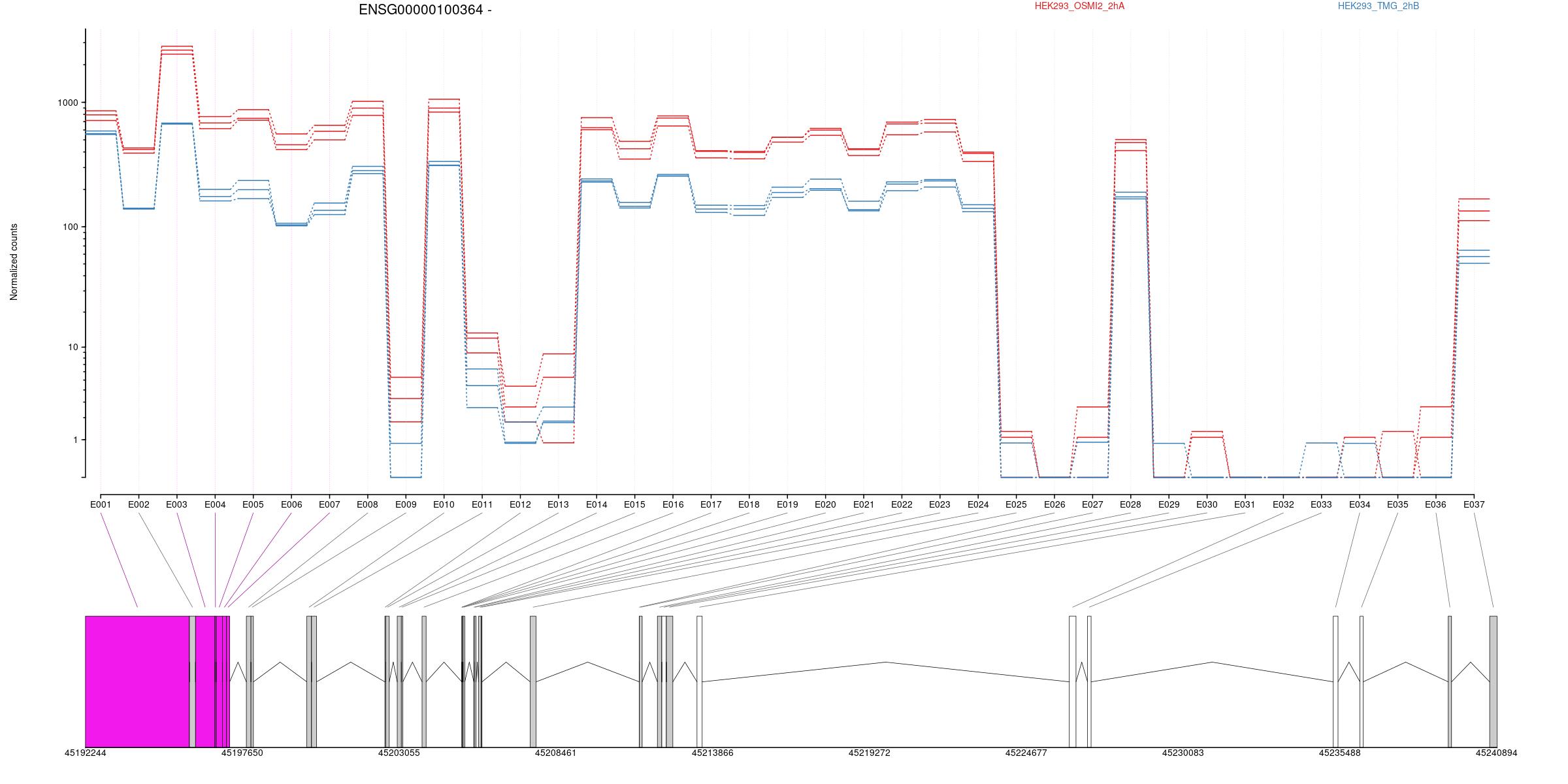Click y-axis tick label 1
Viewport: 1568px width, 784px height.
(x=76, y=440)
